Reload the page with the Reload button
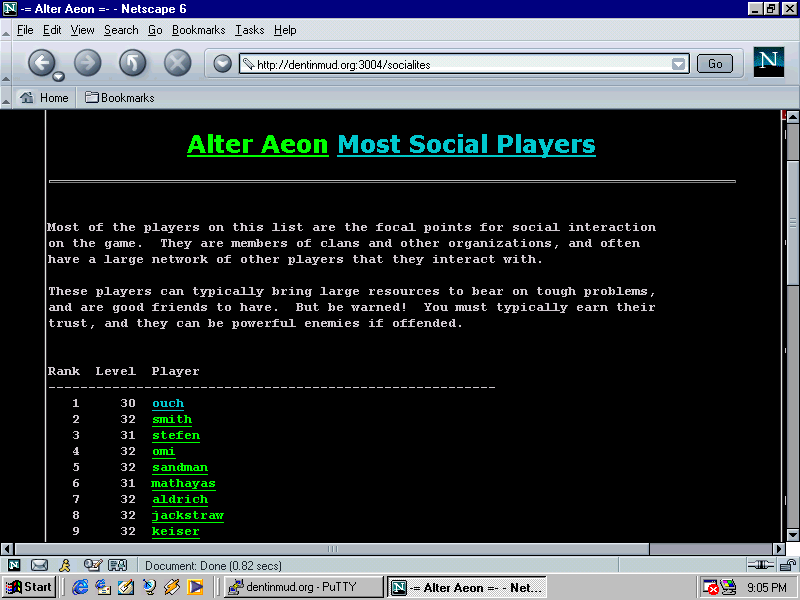Viewport: 800px width, 600px height. (132, 63)
